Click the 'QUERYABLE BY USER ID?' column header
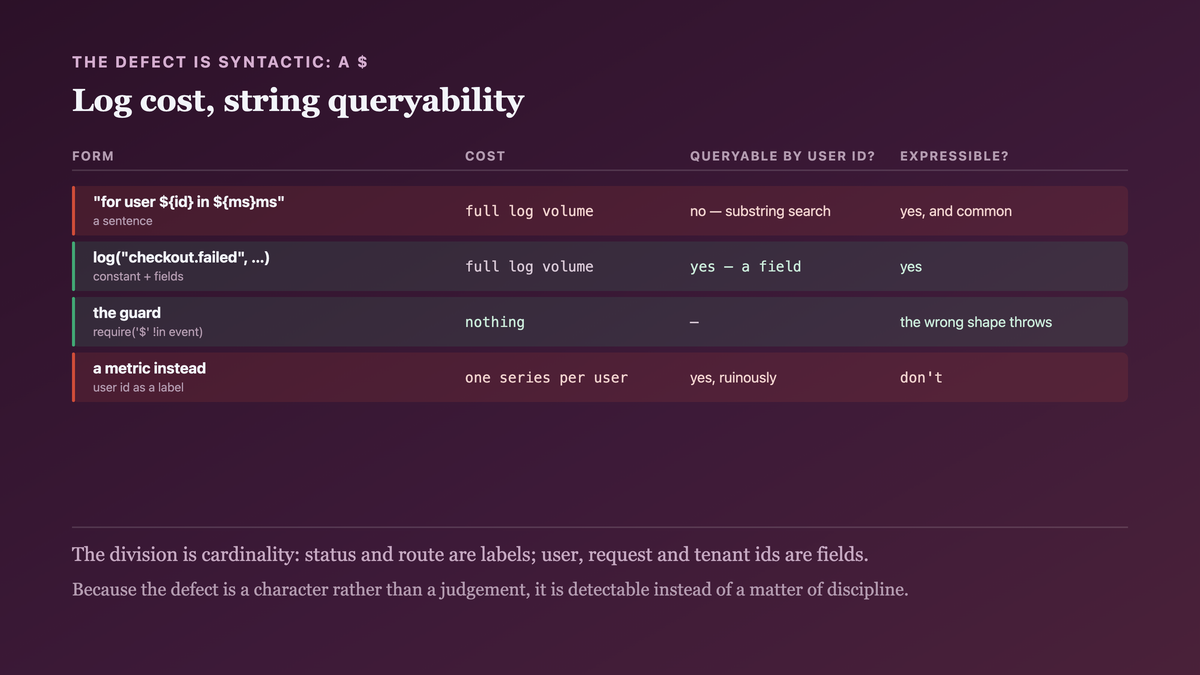The height and width of the screenshot is (675, 1200). click(782, 156)
